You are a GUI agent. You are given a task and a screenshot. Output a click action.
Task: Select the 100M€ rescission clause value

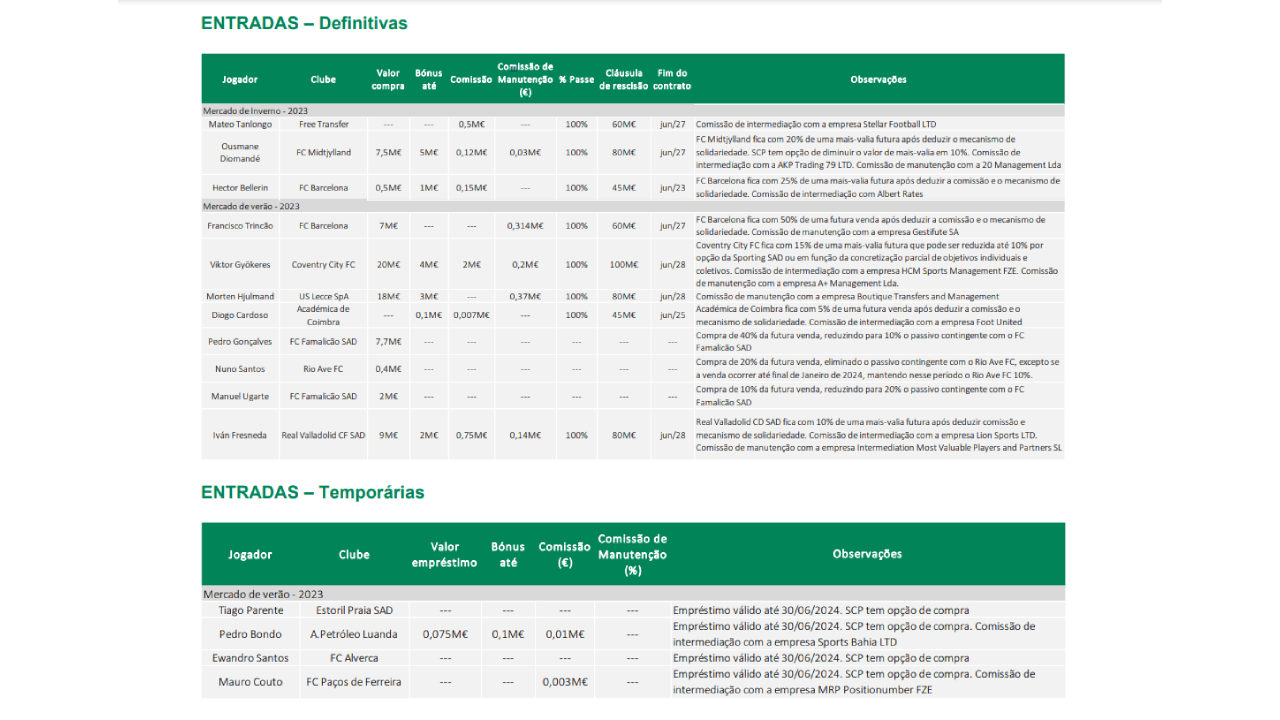click(624, 265)
